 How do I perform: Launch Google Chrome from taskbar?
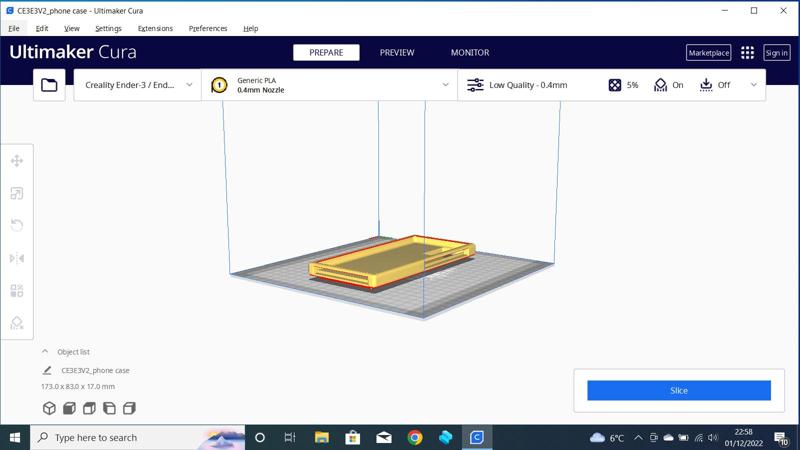point(415,437)
